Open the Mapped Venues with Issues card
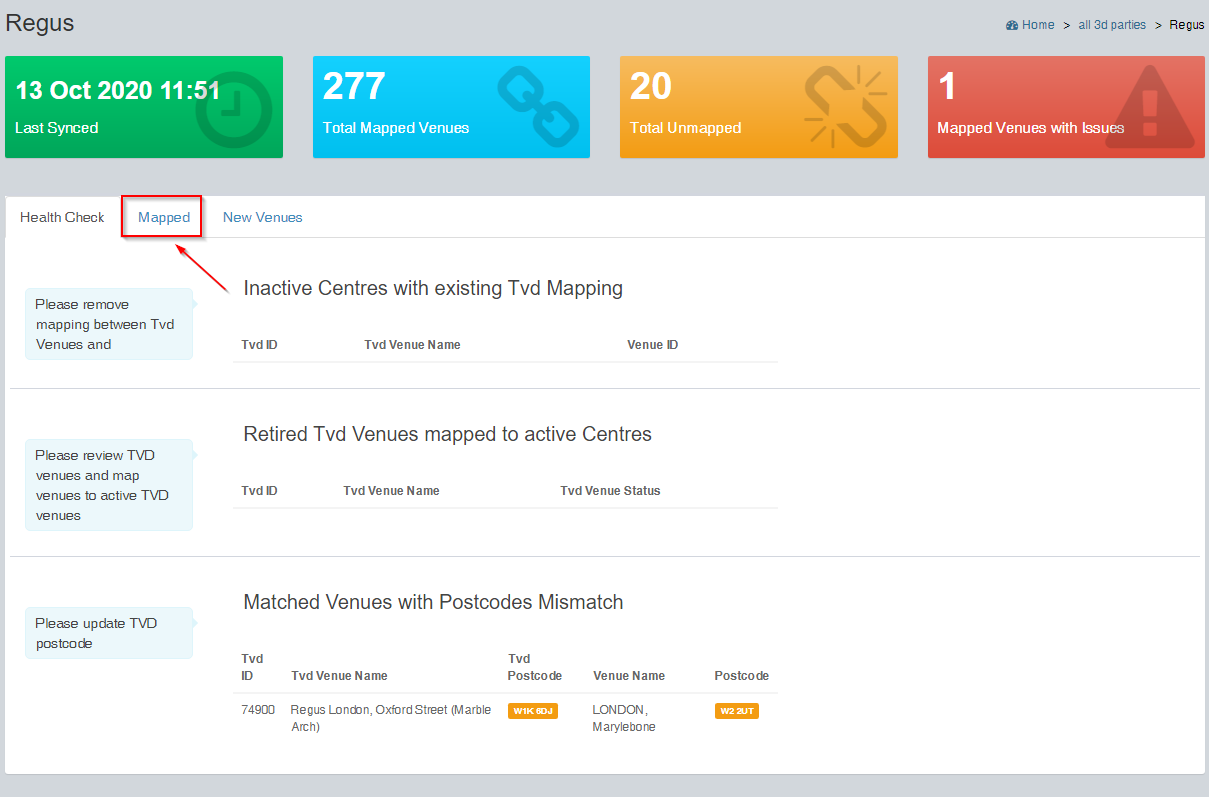Image resolution: width=1209 pixels, height=797 pixels. pyautogui.click(x=1066, y=107)
